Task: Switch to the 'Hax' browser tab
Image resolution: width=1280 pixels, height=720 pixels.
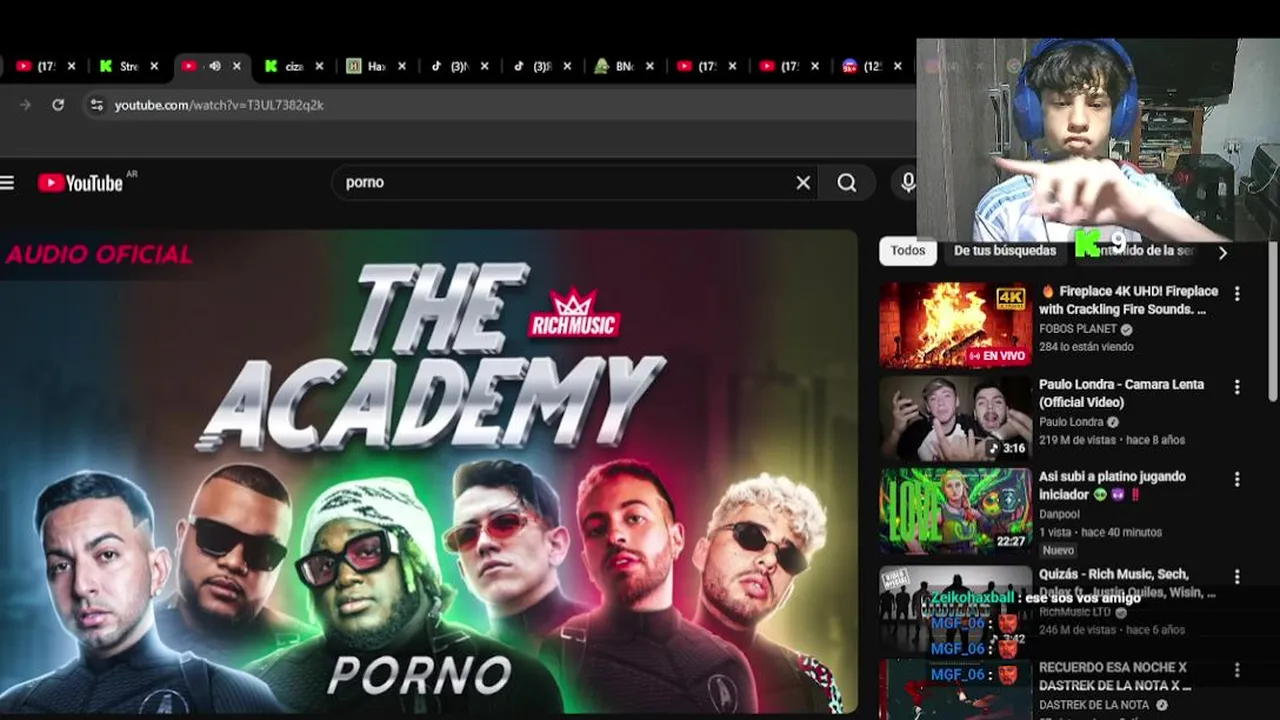Action: [368, 66]
